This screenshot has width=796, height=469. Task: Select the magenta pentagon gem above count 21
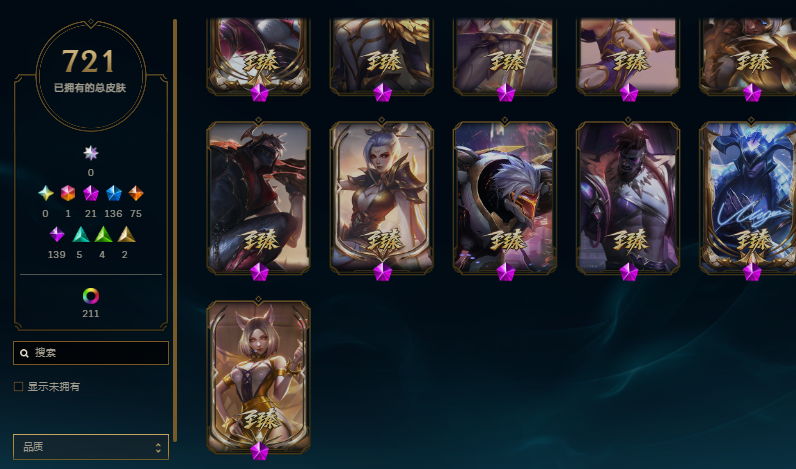click(x=90, y=193)
